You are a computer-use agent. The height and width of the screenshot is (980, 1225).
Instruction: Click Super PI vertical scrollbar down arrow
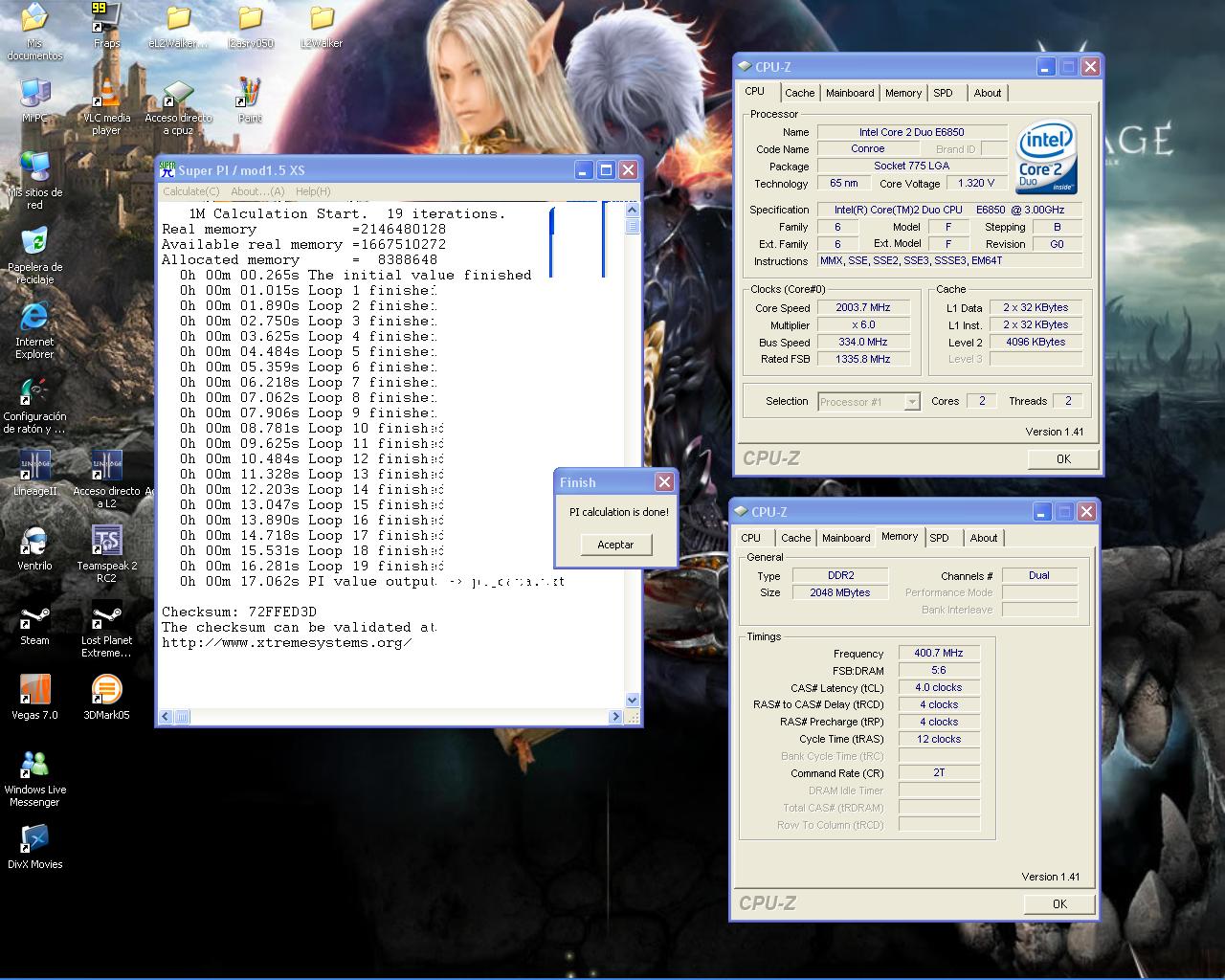(x=632, y=700)
